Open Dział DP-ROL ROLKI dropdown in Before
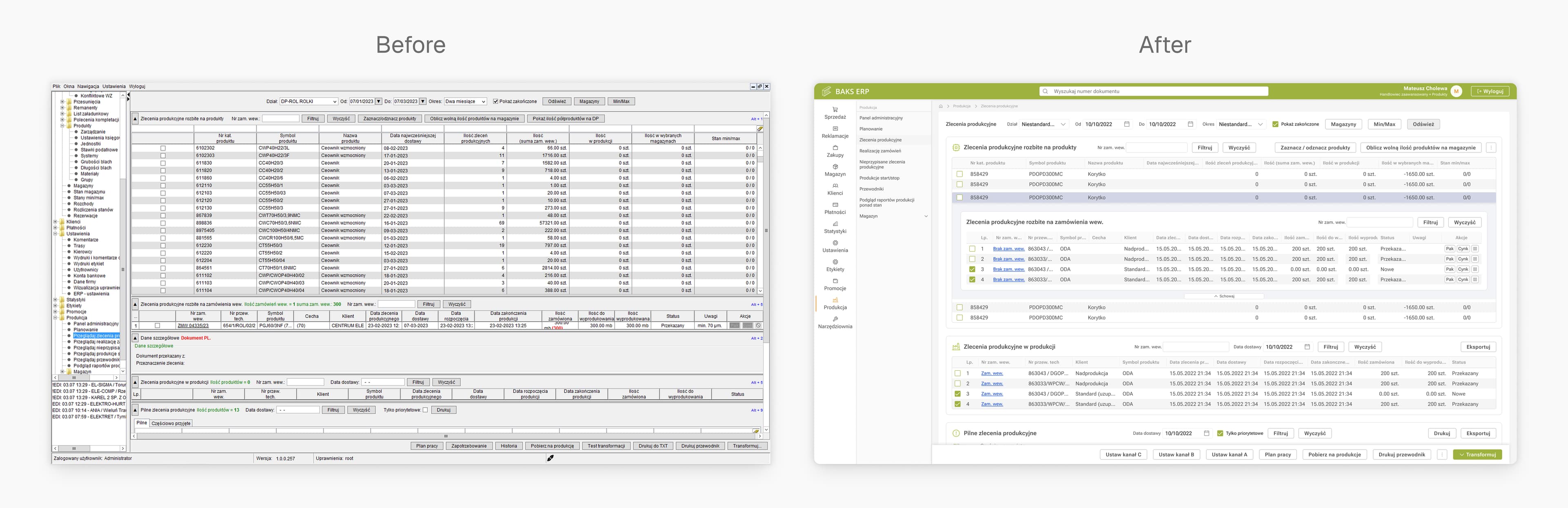Viewport: 1568px width, 508px height. (x=309, y=101)
